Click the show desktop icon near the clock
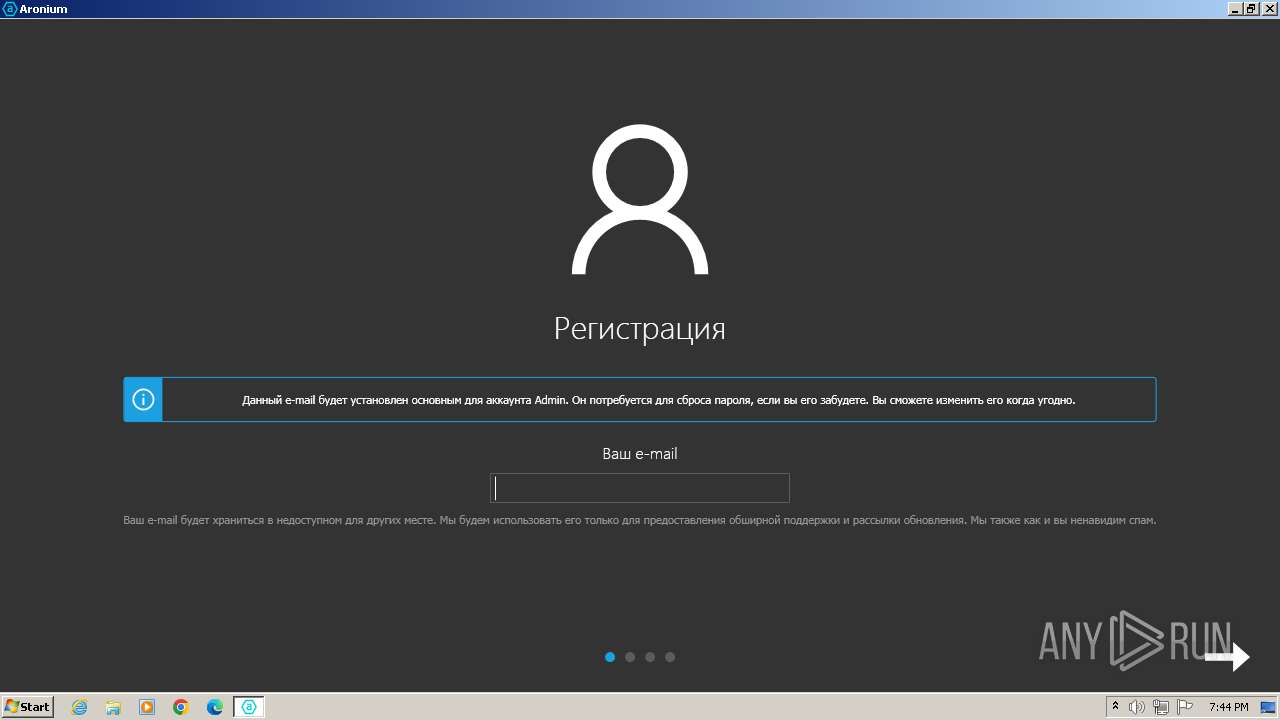This screenshot has height=720, width=1280. pos(1268,707)
